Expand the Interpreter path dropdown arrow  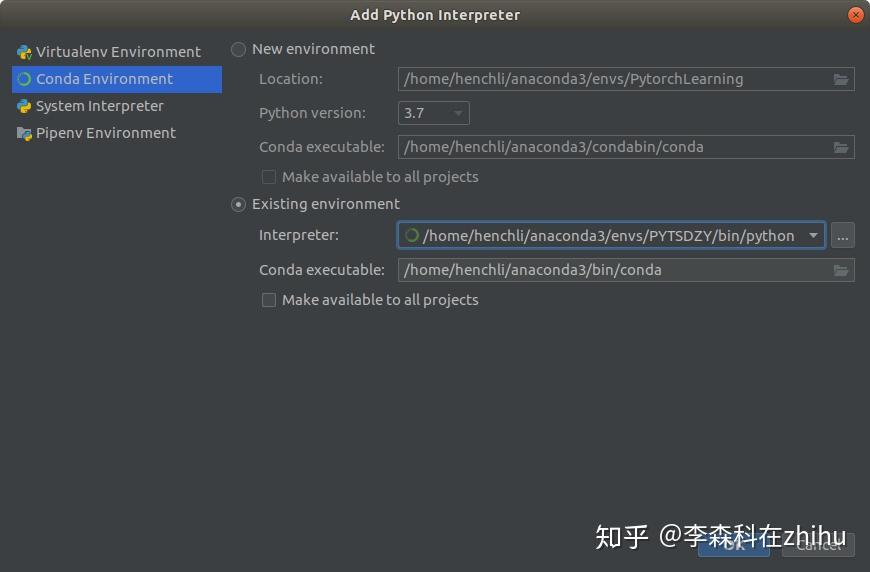813,236
